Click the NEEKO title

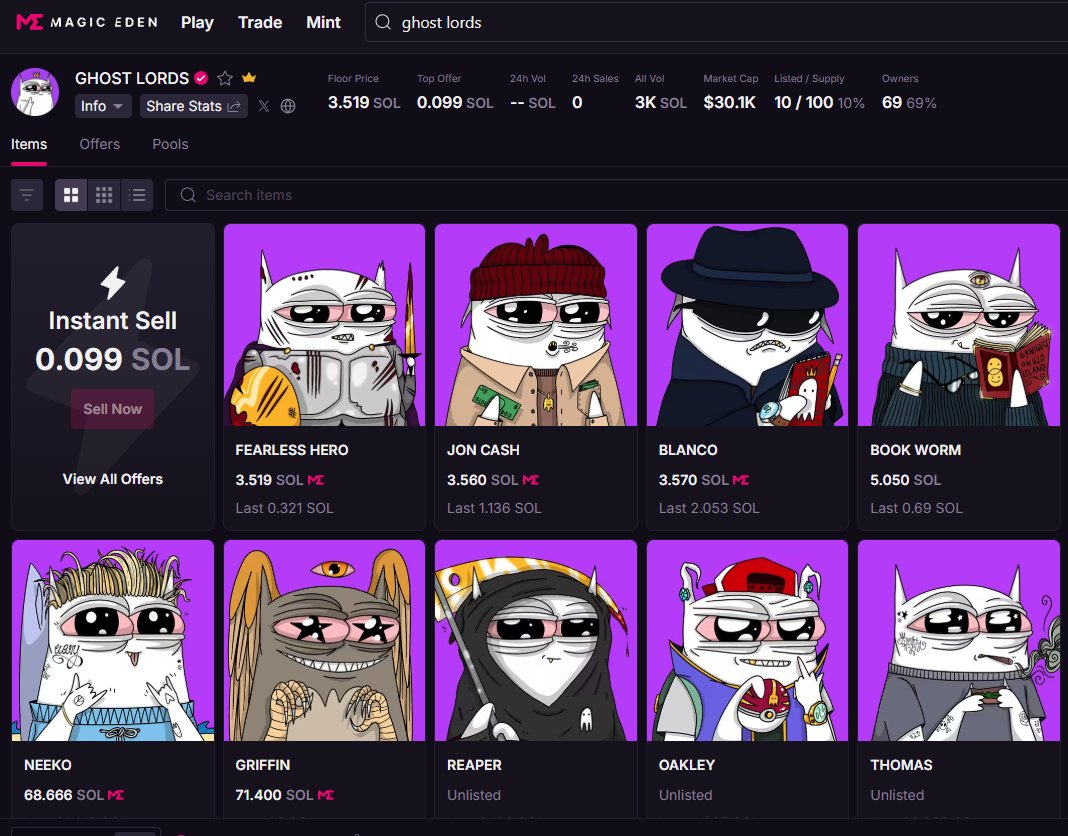(x=48, y=765)
